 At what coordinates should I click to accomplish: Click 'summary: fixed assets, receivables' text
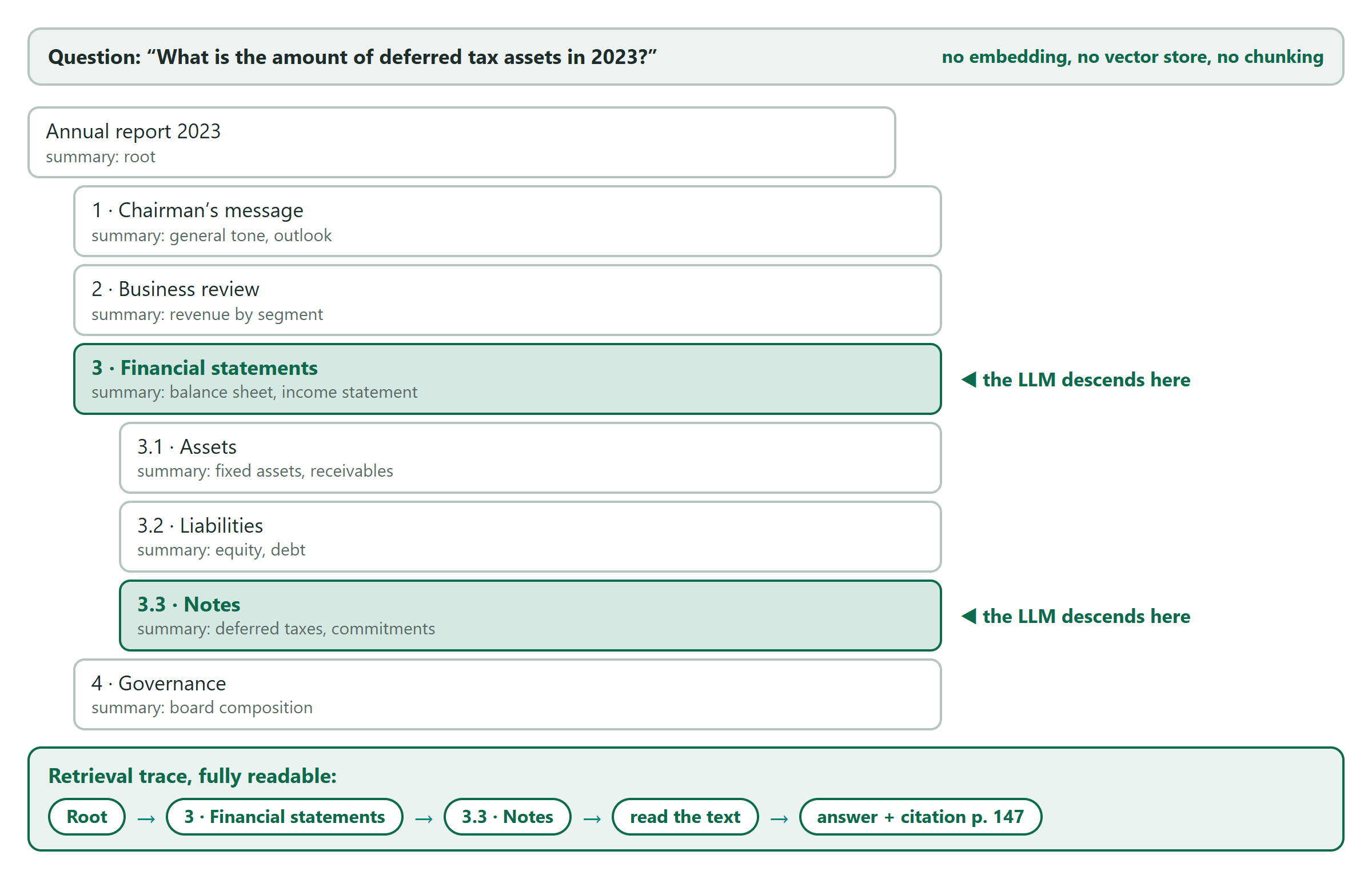(265, 471)
